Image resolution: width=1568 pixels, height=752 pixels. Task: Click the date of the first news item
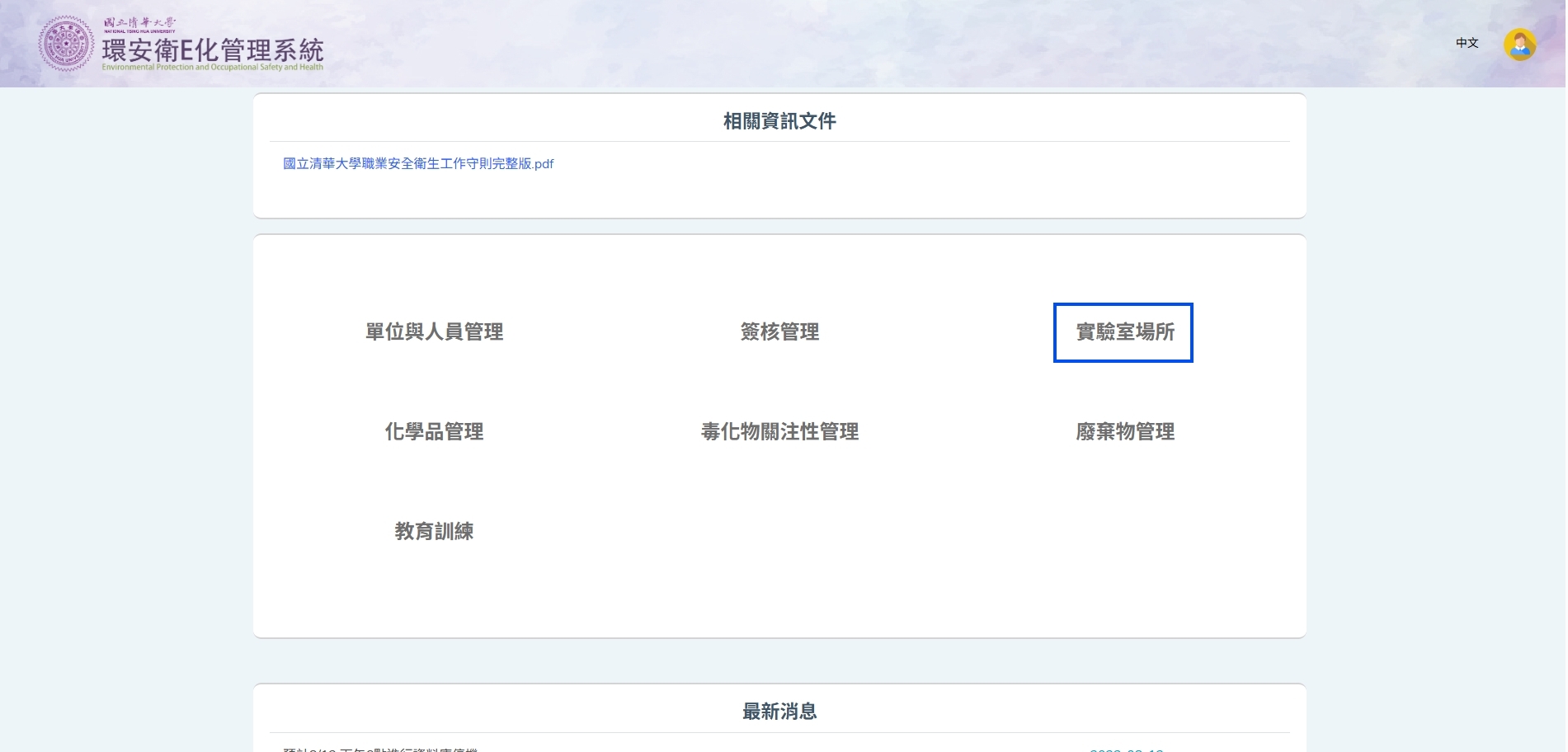(x=1126, y=749)
